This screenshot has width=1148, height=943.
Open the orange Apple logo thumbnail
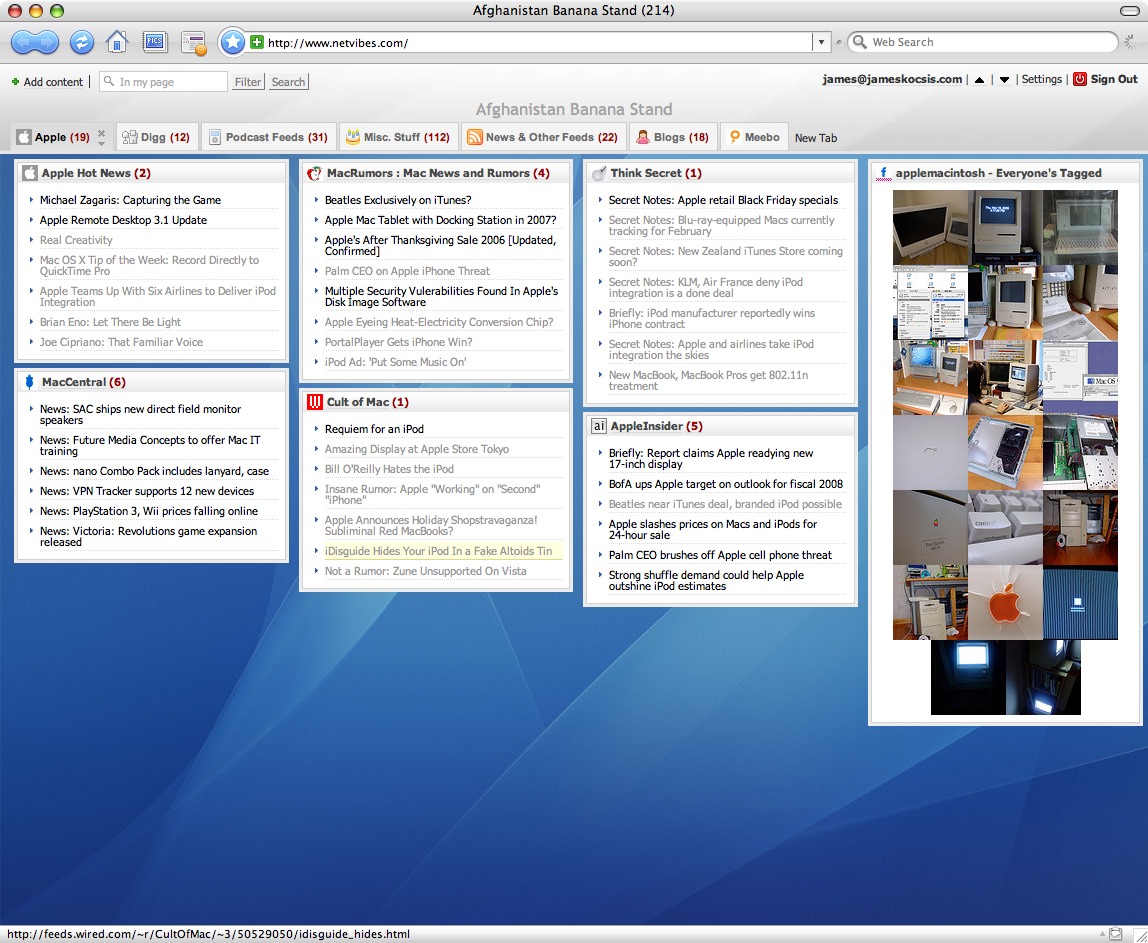1005,603
